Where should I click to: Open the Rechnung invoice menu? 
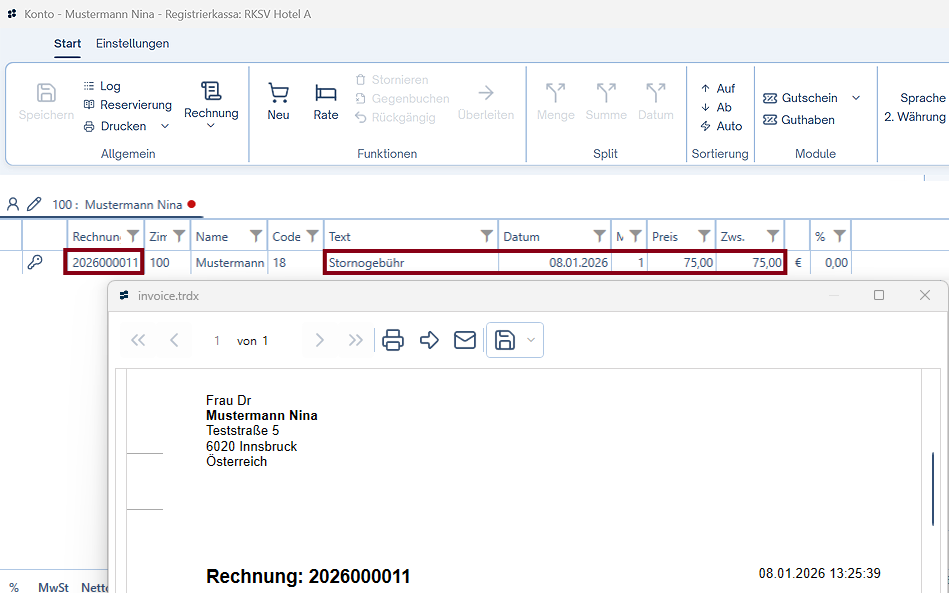pyautogui.click(x=211, y=103)
